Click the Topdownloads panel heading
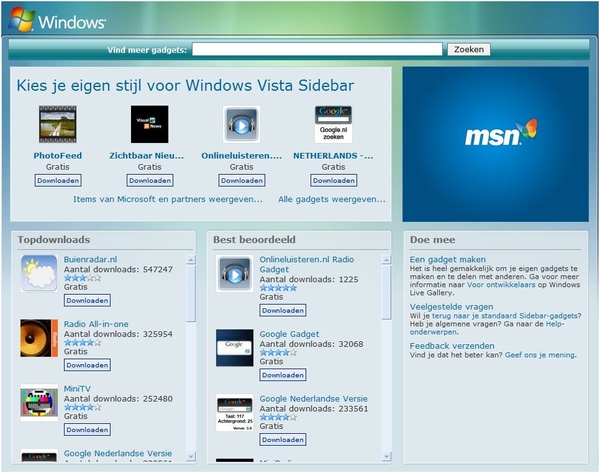The height and width of the screenshot is (473, 600). 54,240
